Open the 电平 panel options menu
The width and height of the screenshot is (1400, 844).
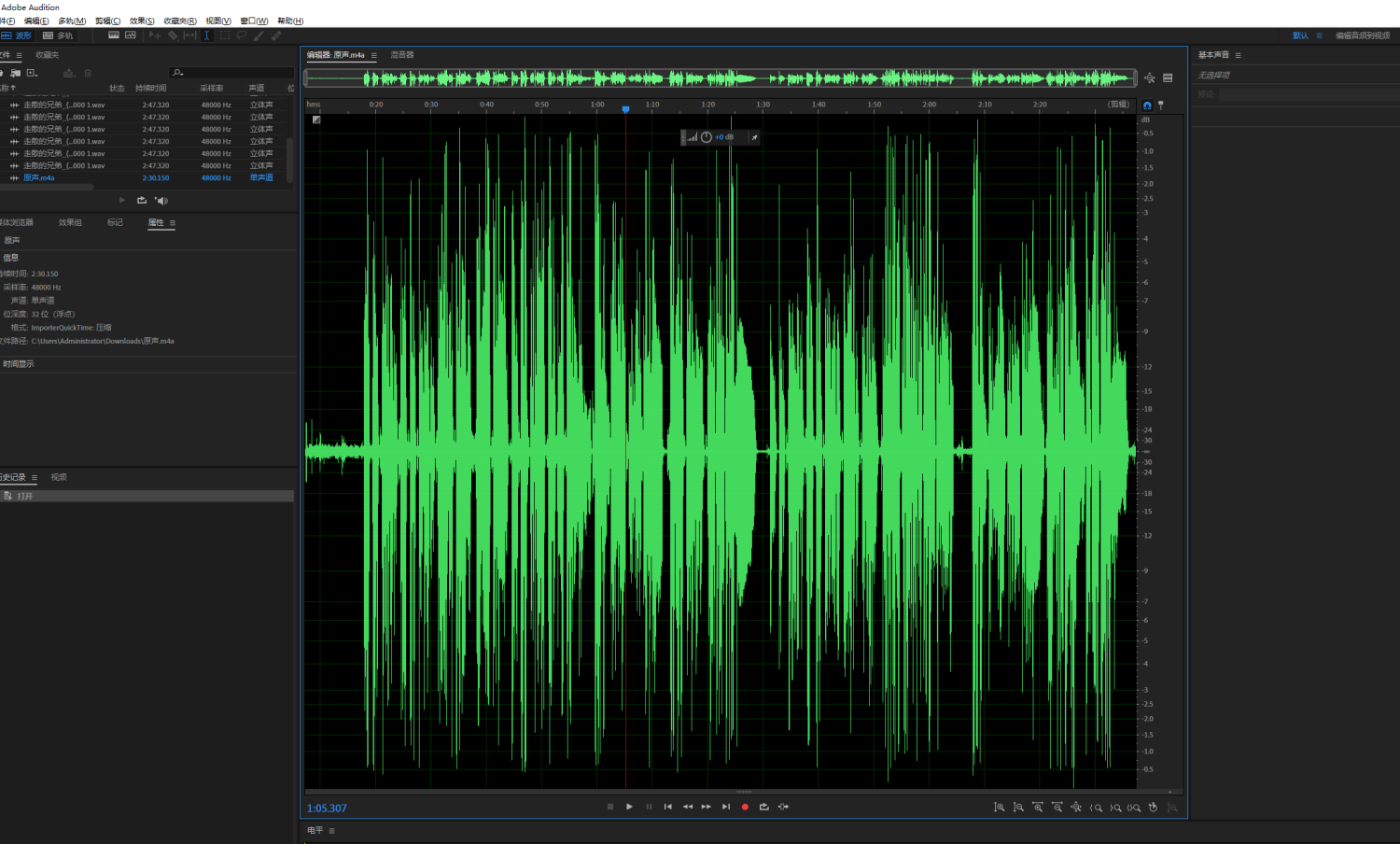[x=331, y=830]
